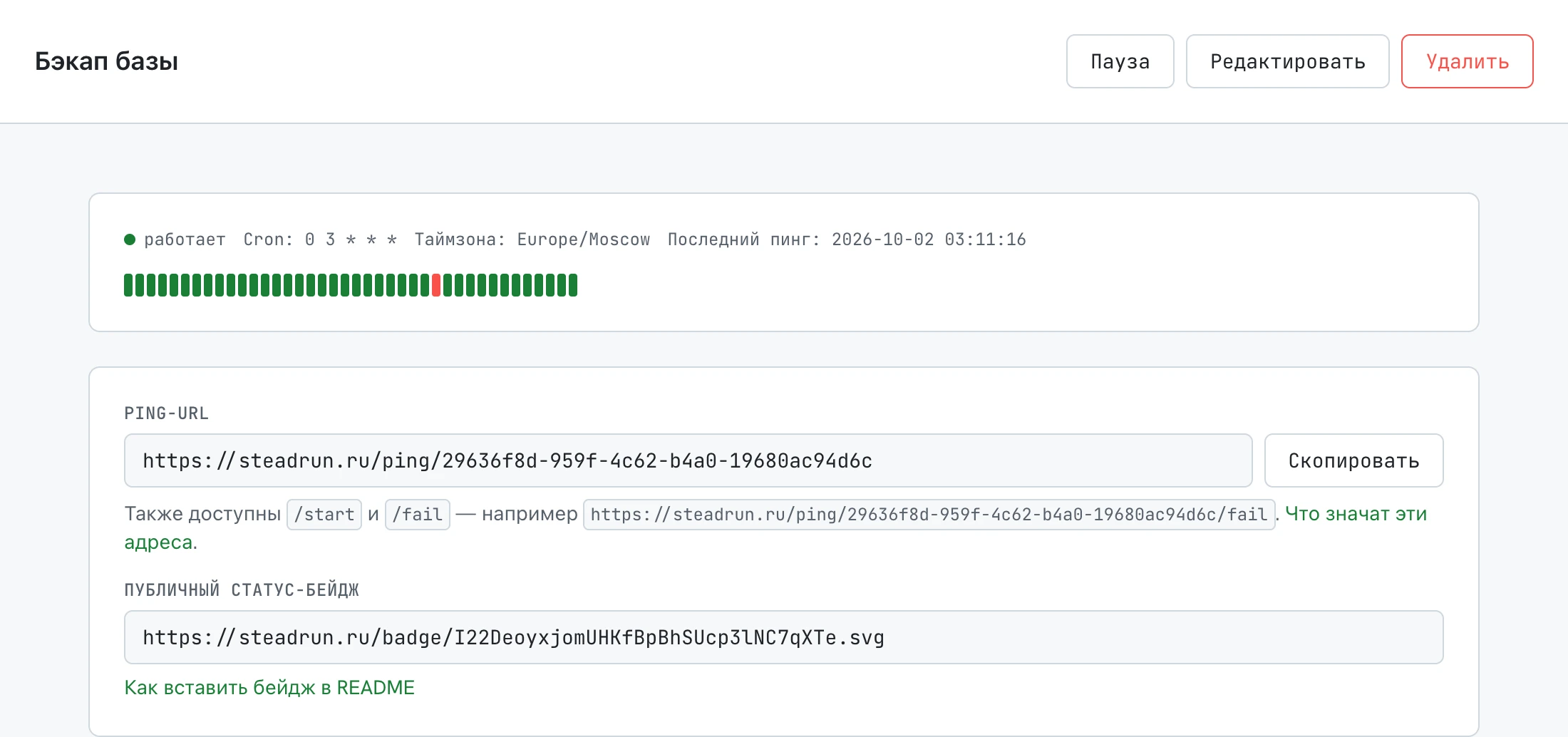Click 'Последний пинг: 2026-10-02 03:11:16' text
Screen dimensions: 1568x737
(x=847, y=239)
